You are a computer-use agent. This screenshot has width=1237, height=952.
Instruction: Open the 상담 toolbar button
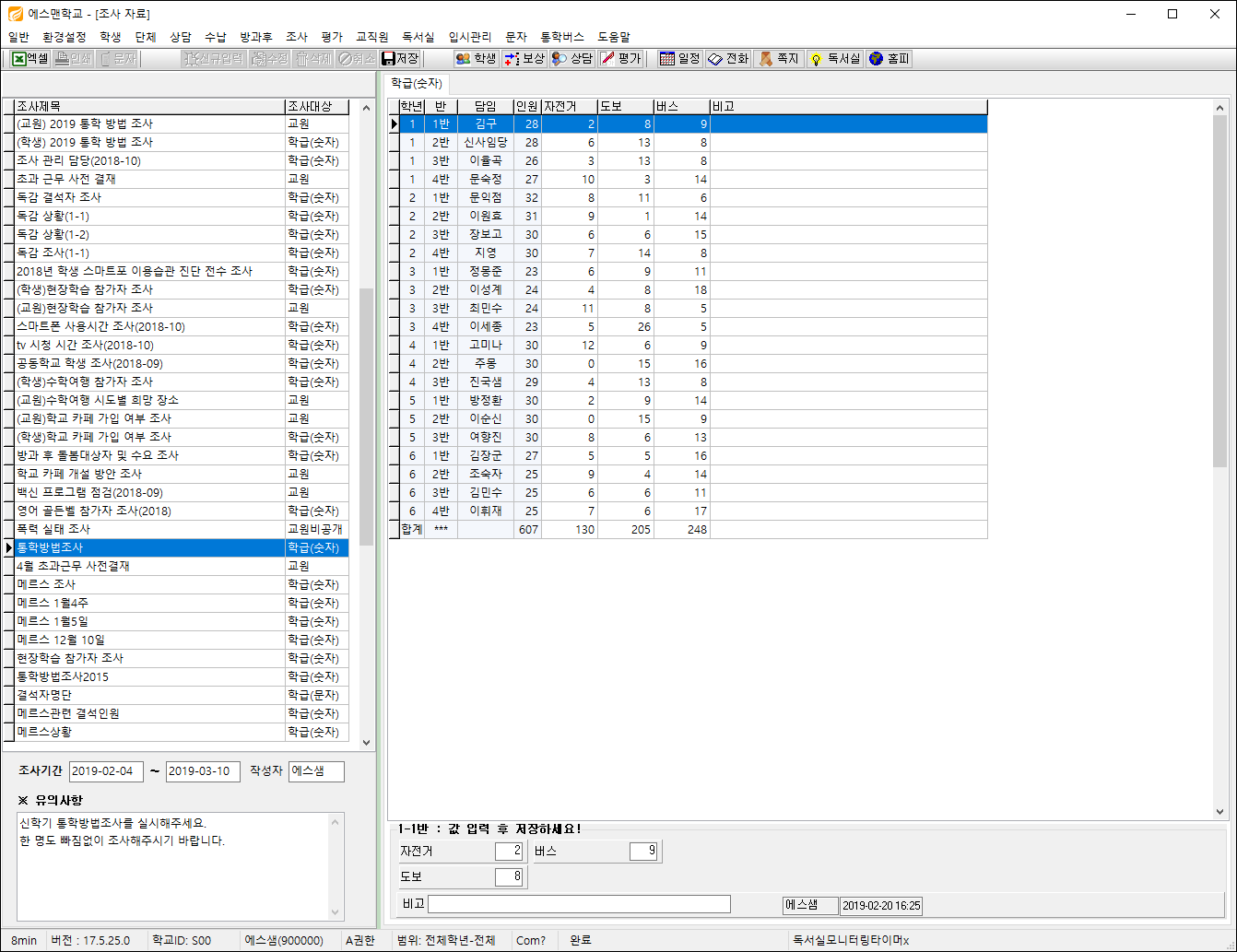click(572, 59)
